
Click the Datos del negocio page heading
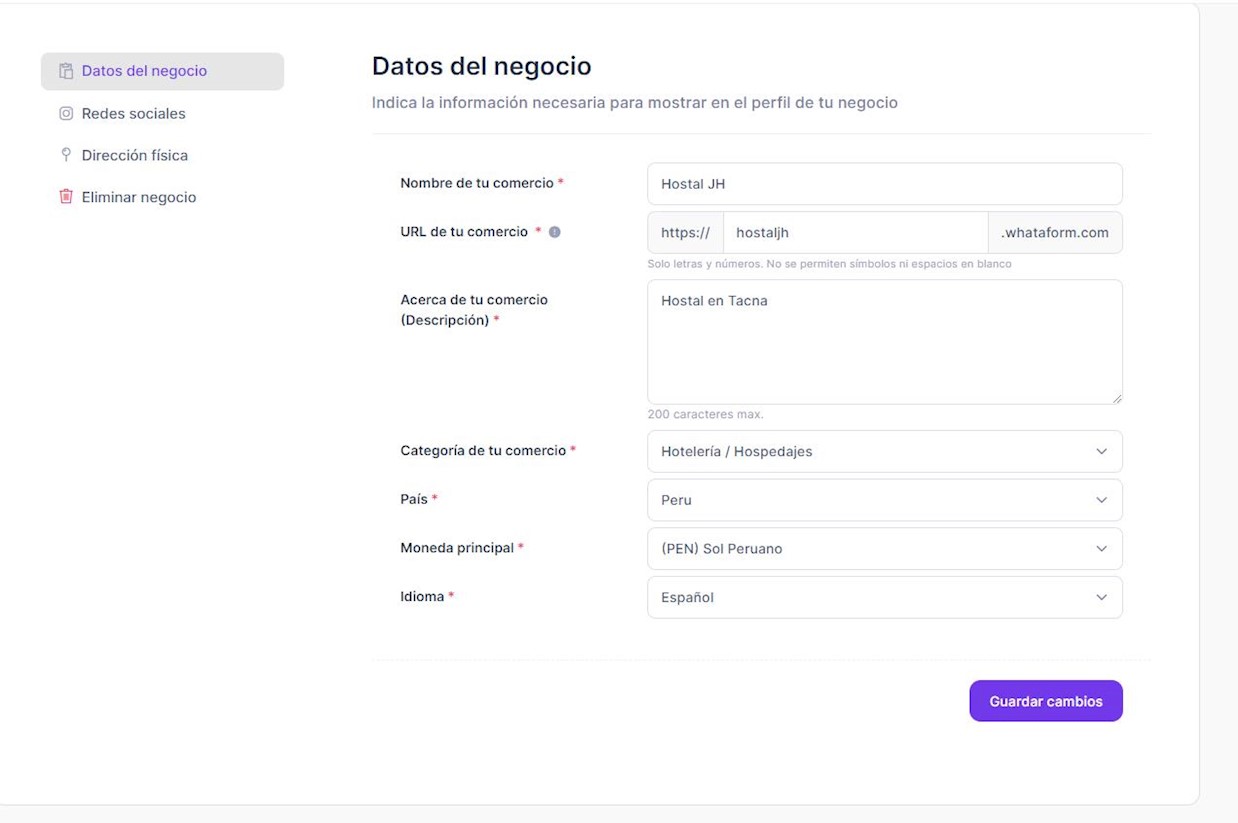point(481,66)
